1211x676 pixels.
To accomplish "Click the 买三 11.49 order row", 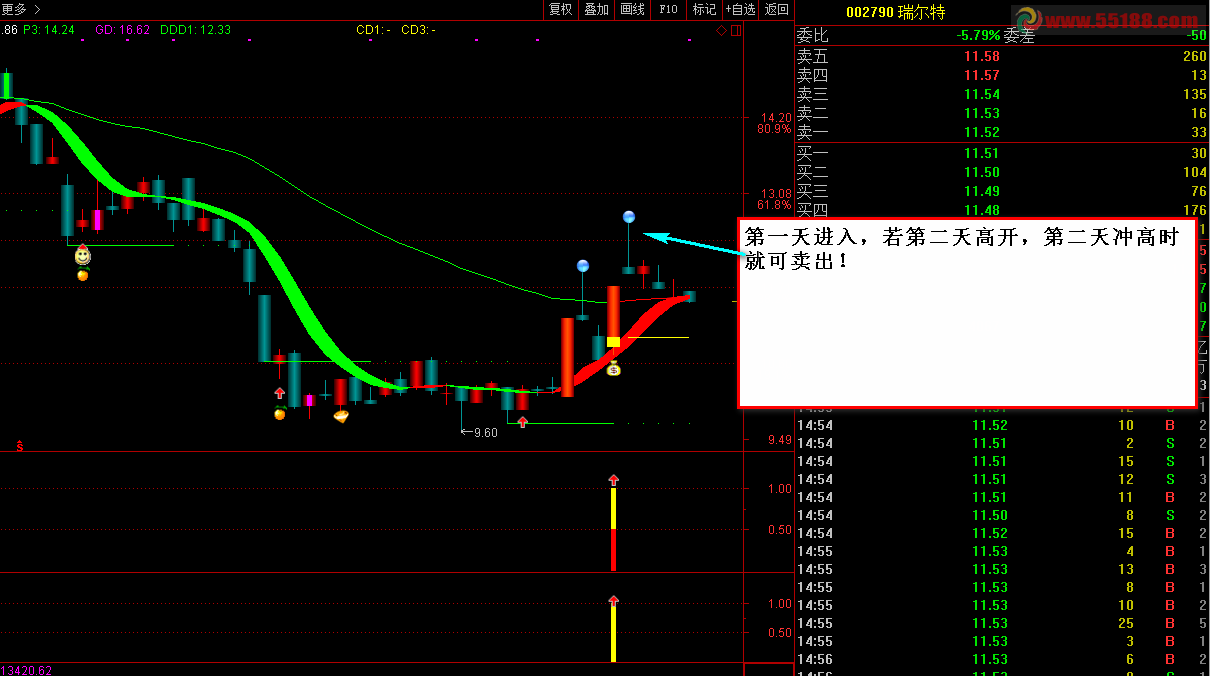I will click(1002, 191).
